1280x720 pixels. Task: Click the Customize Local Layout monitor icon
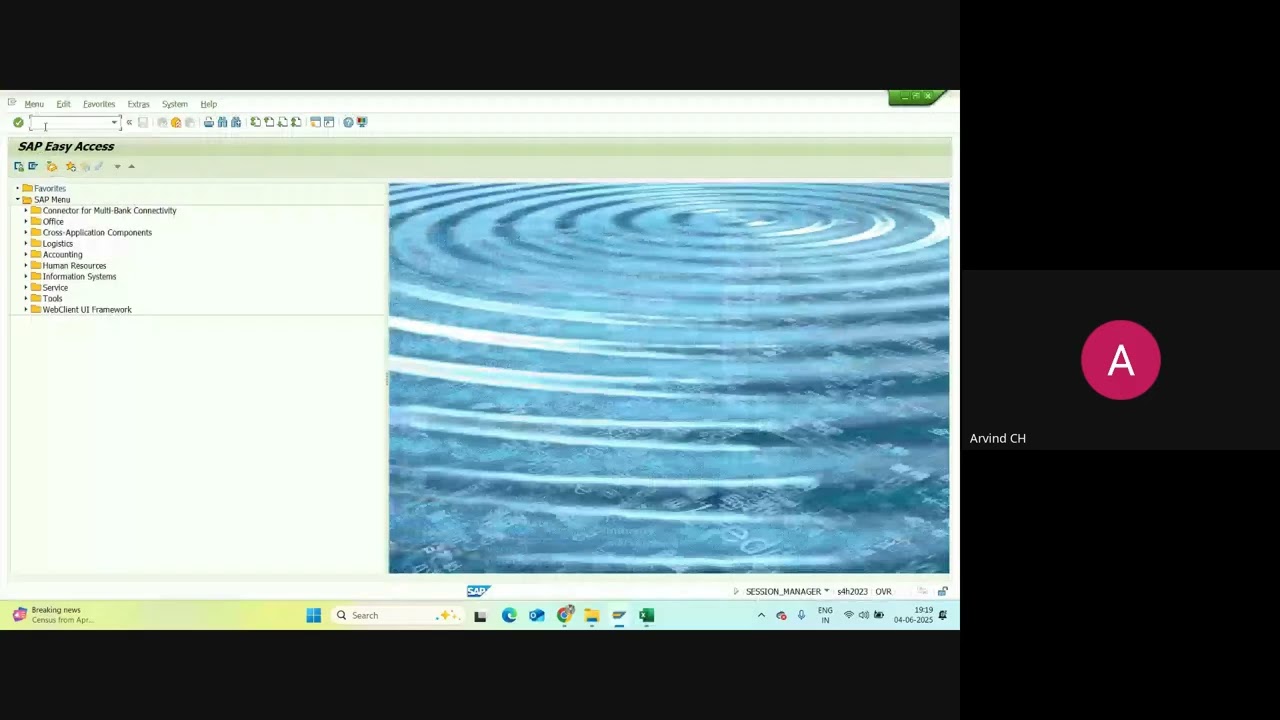click(362, 122)
